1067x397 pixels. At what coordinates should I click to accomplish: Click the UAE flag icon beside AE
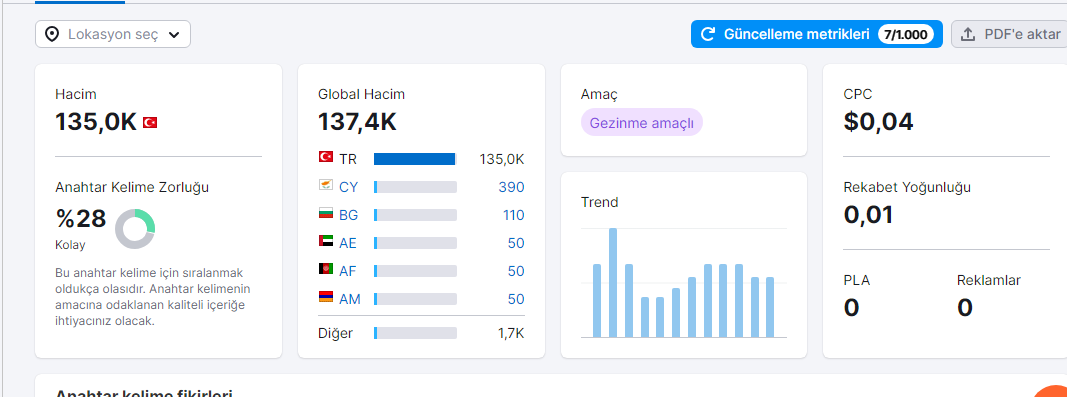[x=325, y=241]
